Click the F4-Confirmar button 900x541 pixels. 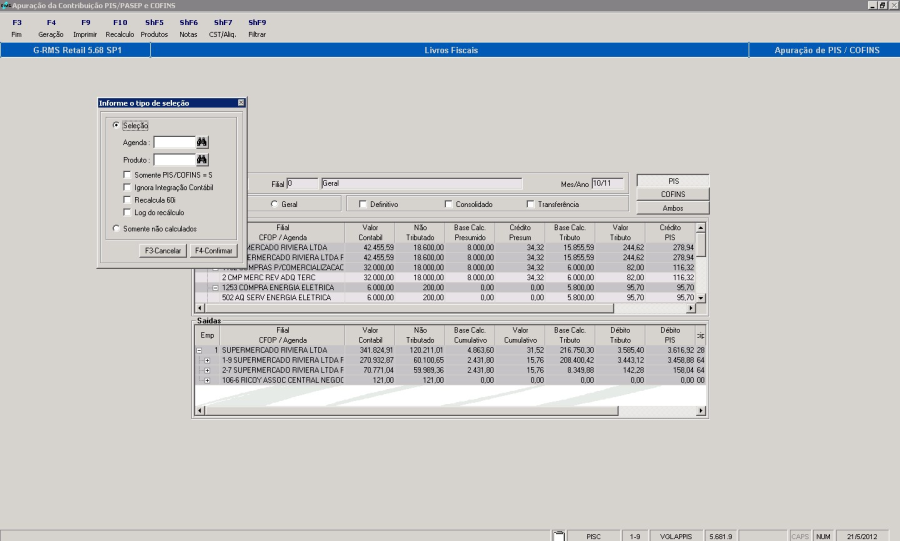213,250
